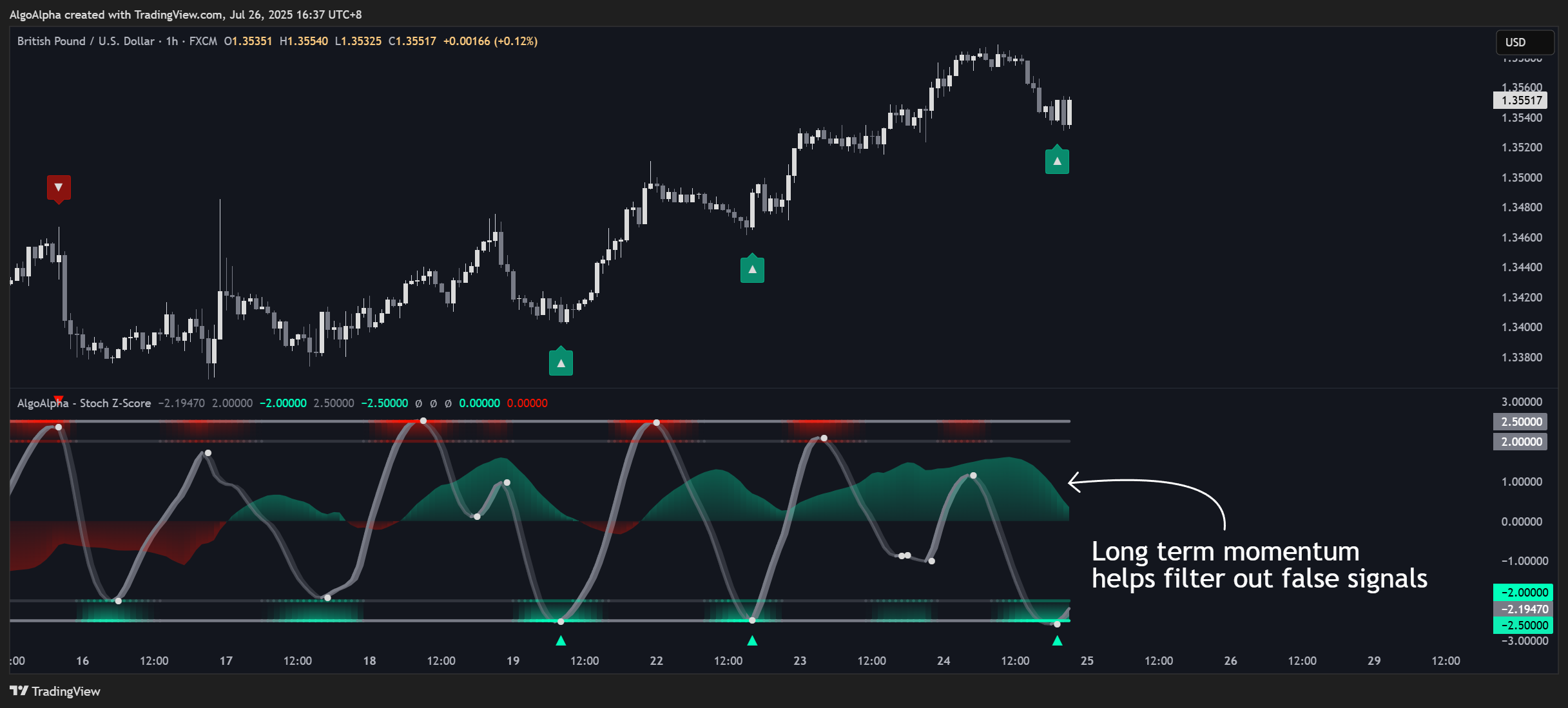Select the green -2.00000 level label

click(x=1523, y=592)
